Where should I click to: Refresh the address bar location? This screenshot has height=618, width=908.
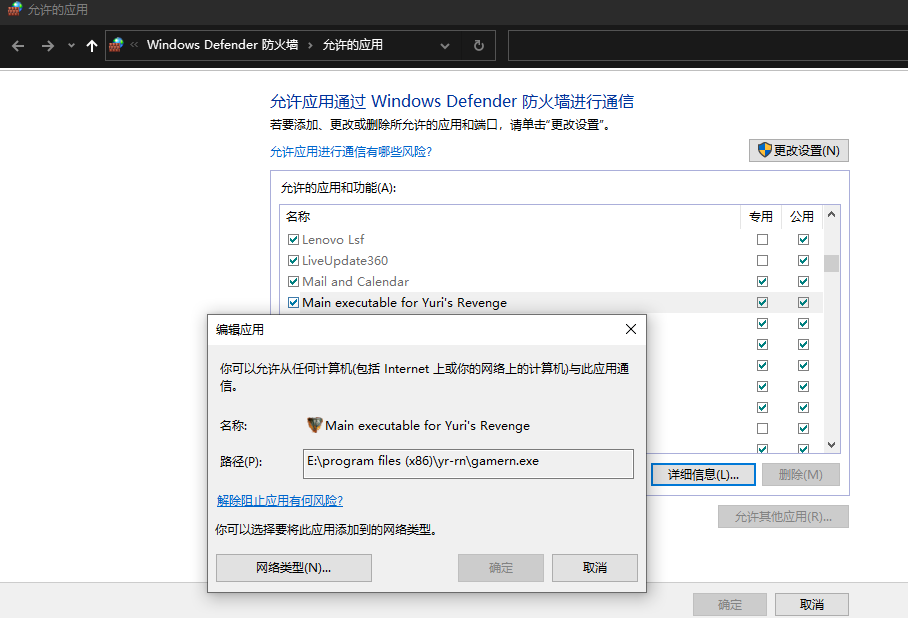(479, 46)
